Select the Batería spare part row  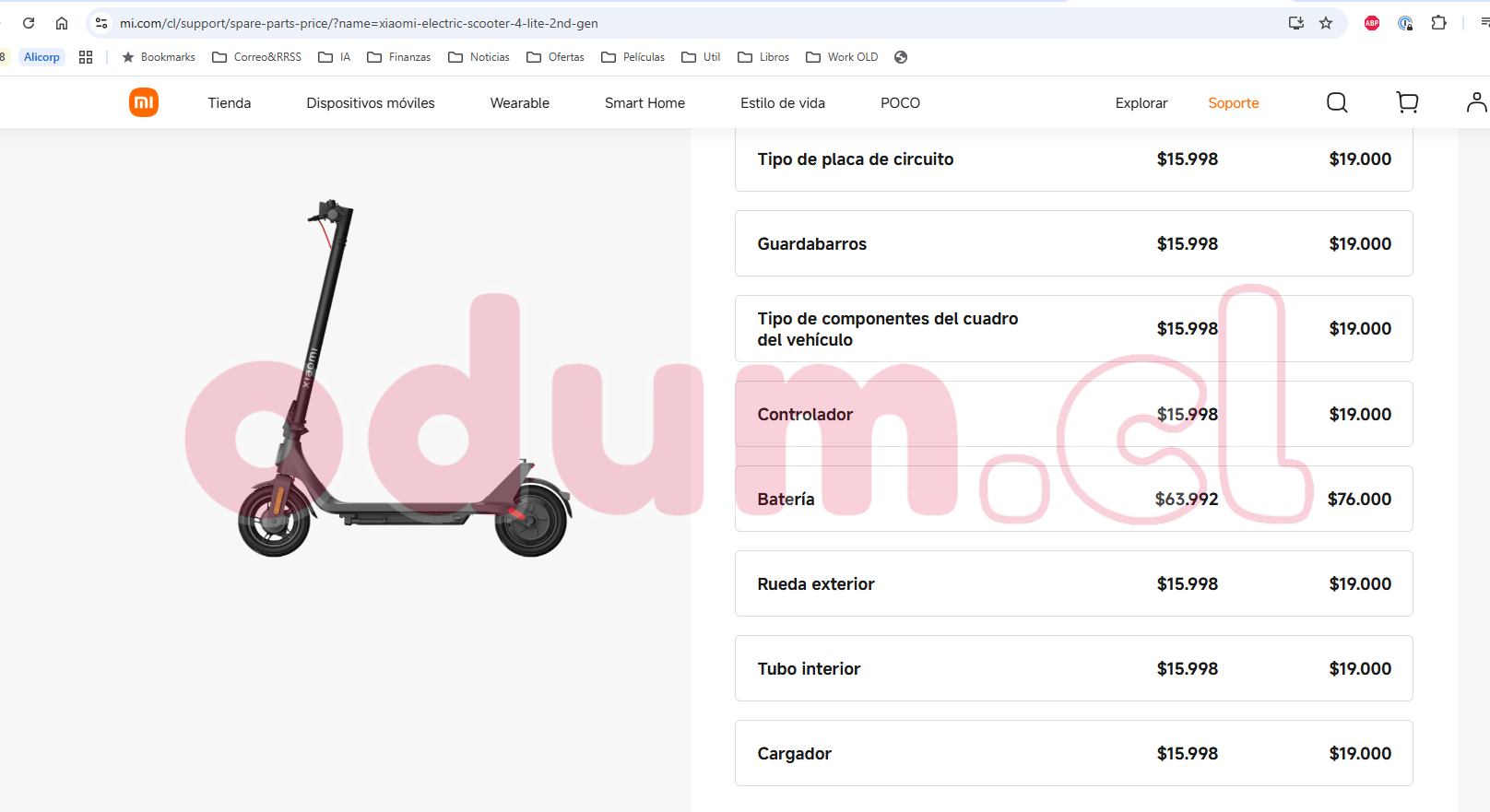tap(1073, 499)
